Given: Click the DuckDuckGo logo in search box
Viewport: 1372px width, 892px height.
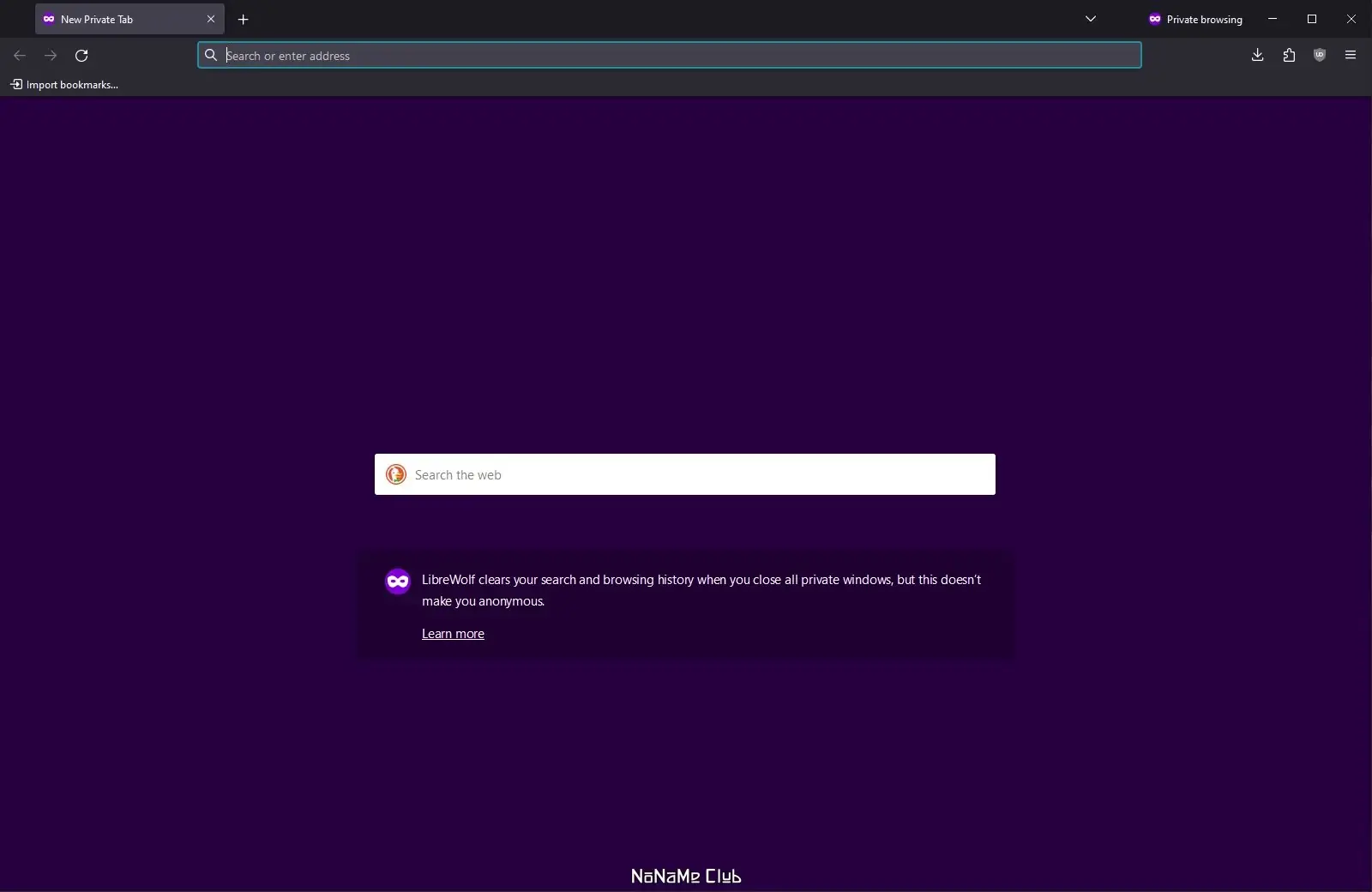Looking at the screenshot, I should [x=396, y=474].
